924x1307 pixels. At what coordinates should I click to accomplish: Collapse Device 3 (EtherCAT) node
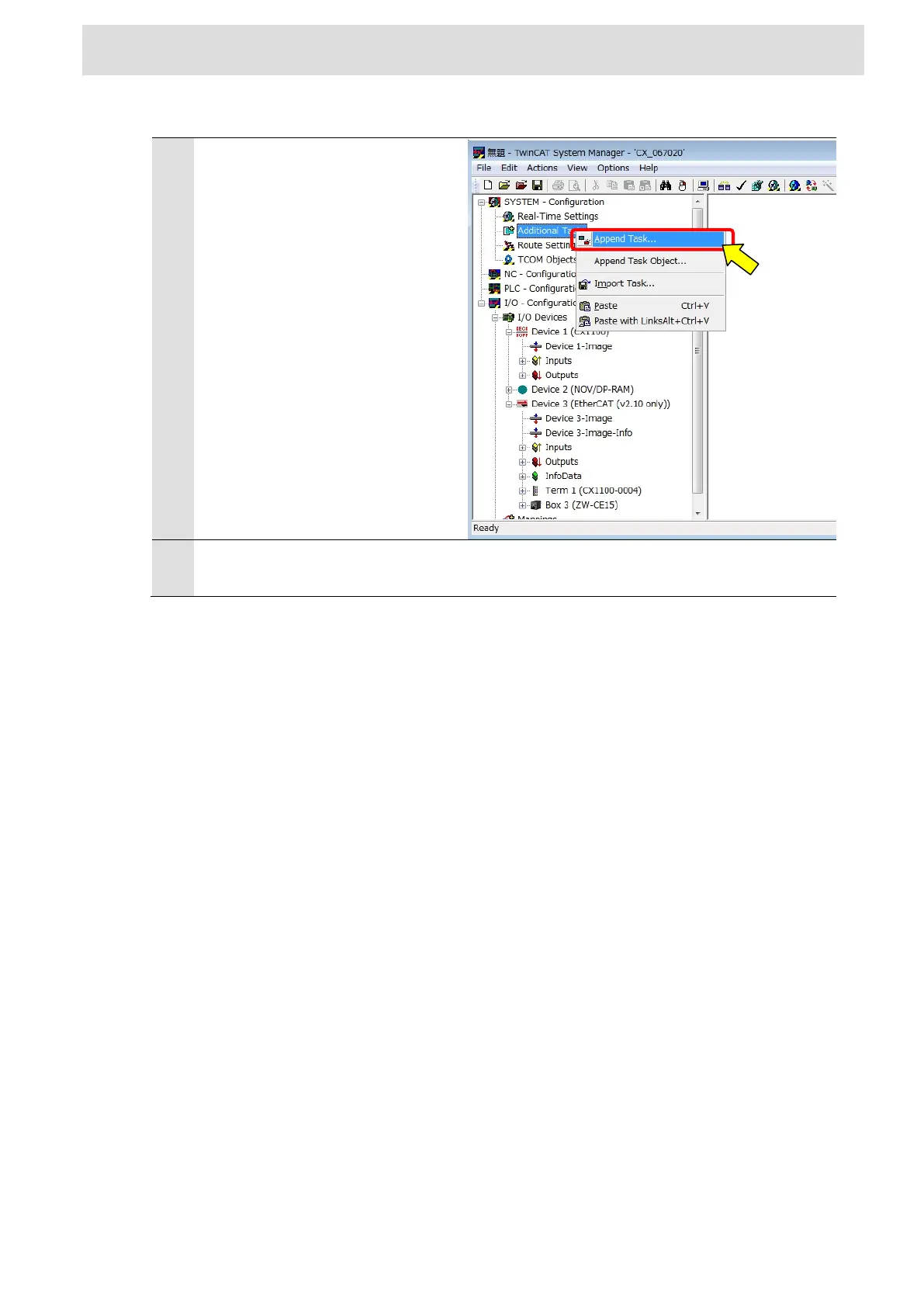click(x=509, y=404)
